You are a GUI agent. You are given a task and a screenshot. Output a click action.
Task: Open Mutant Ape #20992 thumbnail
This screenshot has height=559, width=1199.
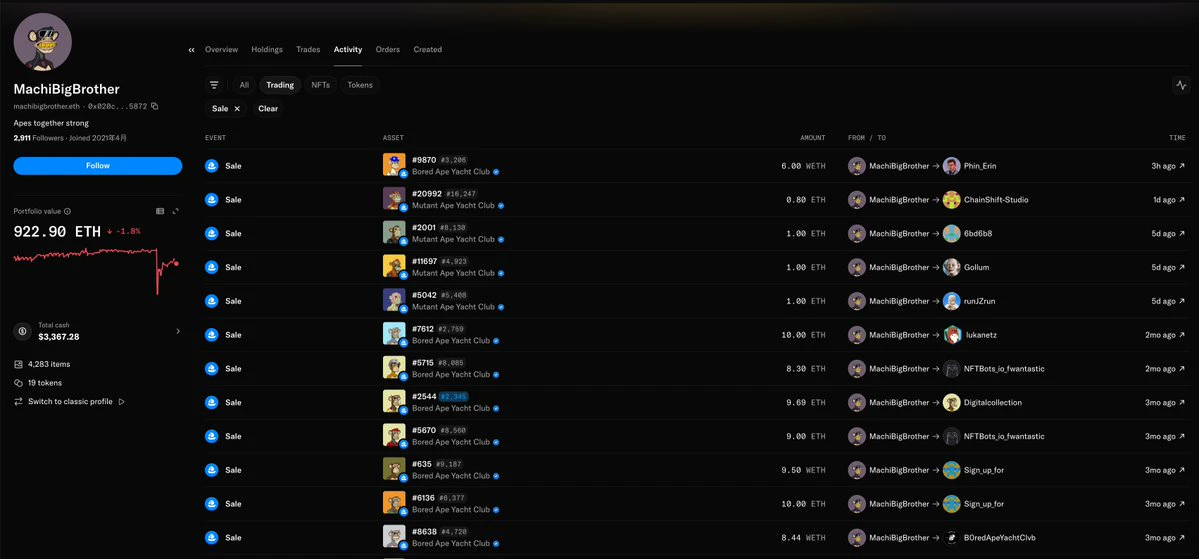(395, 199)
